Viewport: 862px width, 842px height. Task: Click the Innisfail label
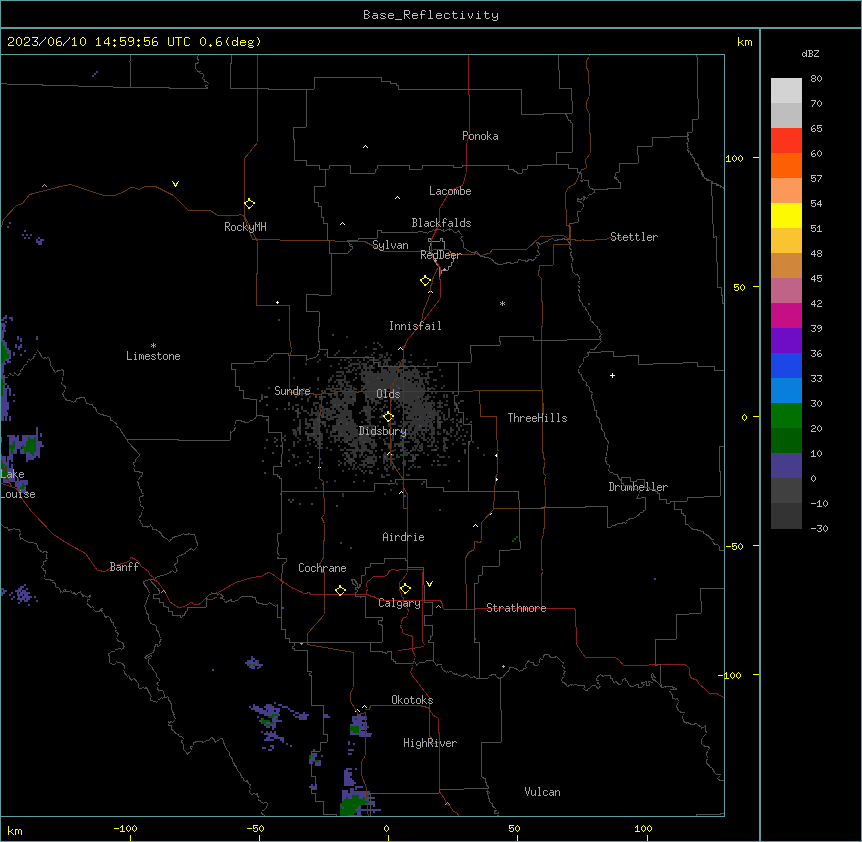(x=415, y=326)
